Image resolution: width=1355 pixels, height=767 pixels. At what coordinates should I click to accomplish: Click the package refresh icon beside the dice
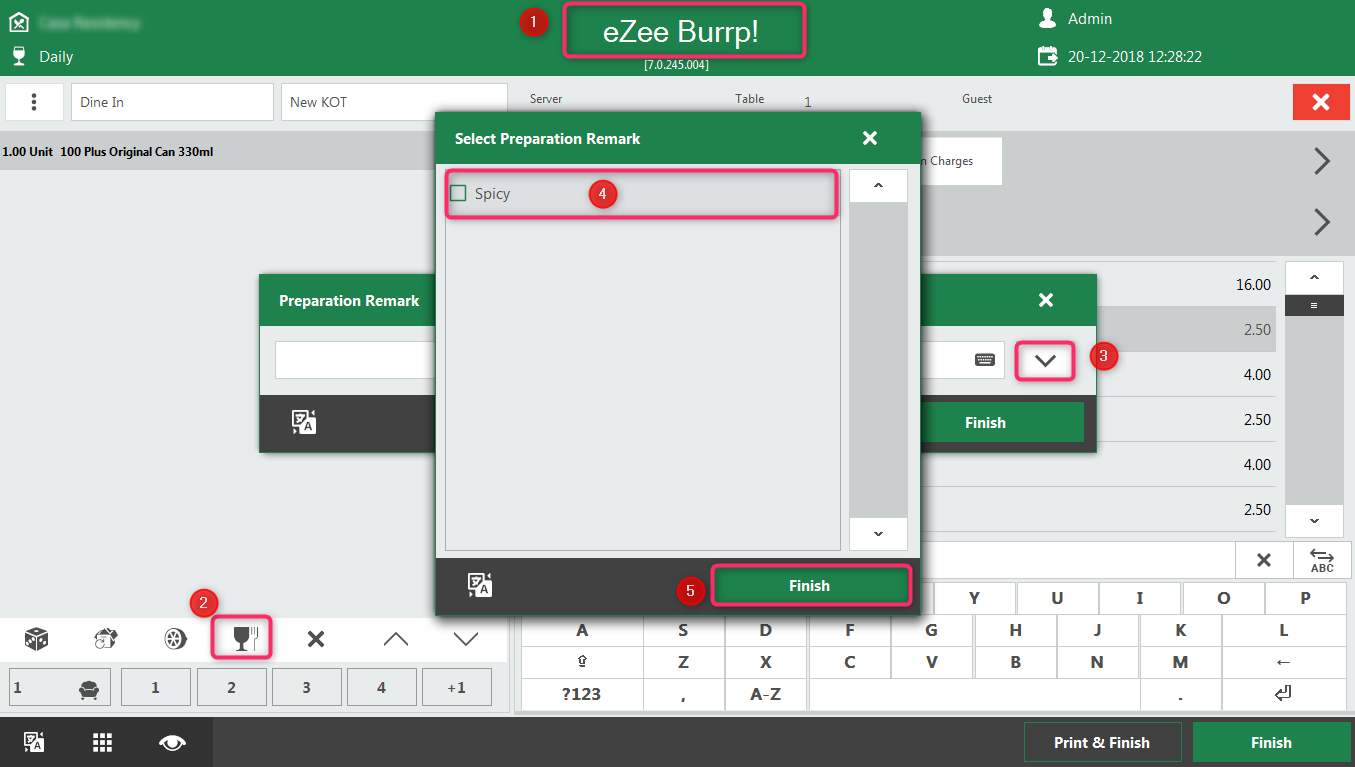[x=106, y=639]
